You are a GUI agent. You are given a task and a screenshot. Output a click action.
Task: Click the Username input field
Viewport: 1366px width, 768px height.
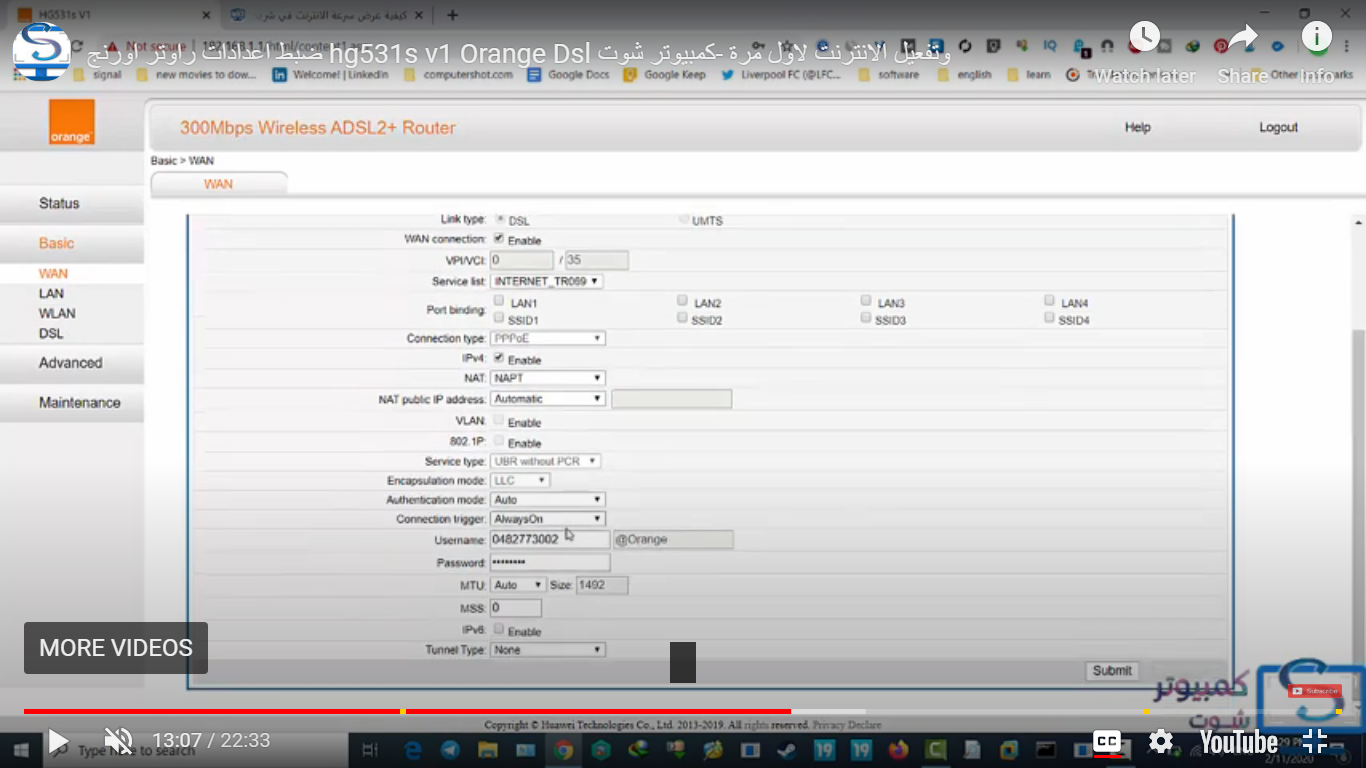550,540
